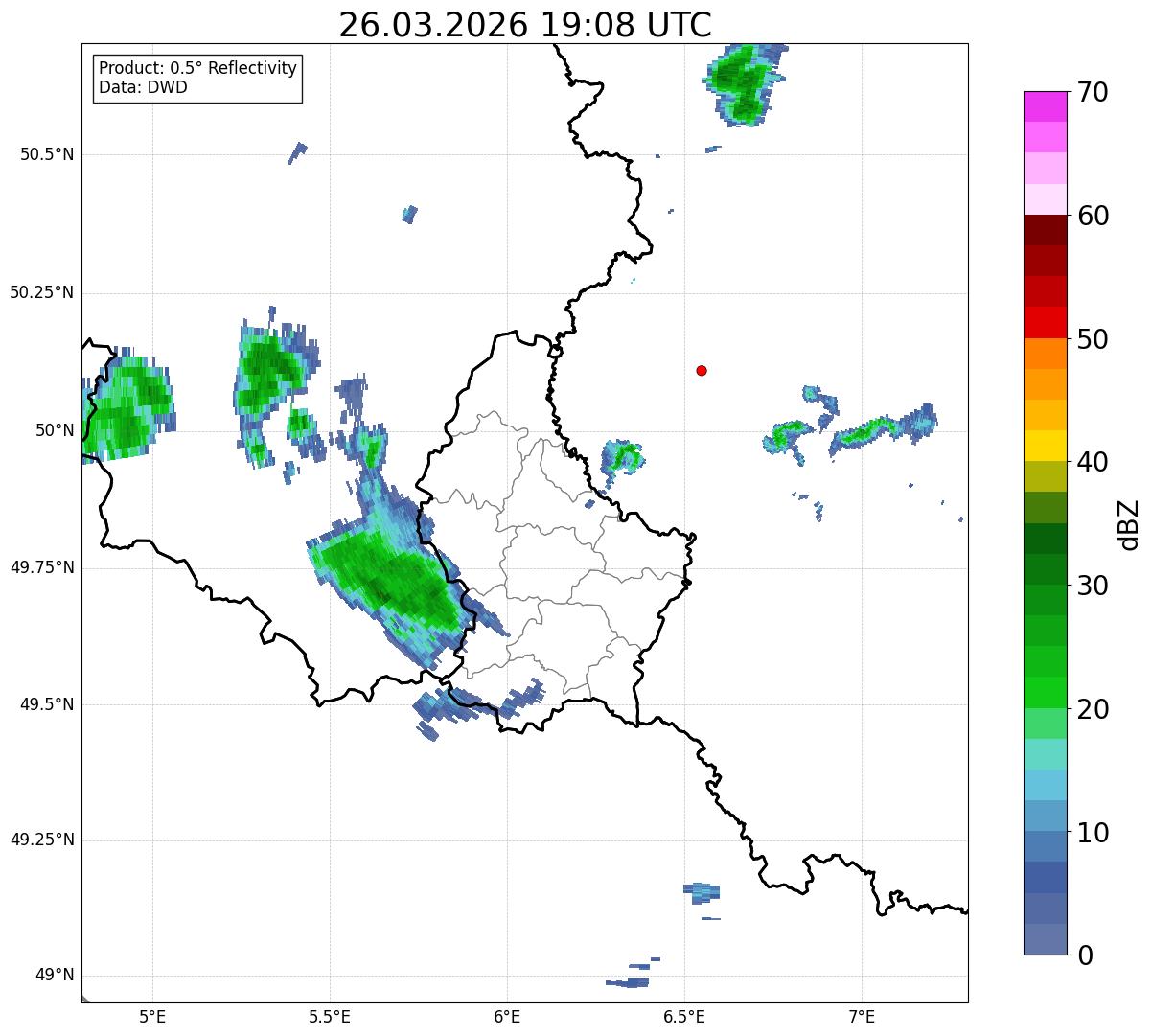
Task: Click the weak echo near 6.55°E, 49.15°N
Action: click(x=702, y=891)
